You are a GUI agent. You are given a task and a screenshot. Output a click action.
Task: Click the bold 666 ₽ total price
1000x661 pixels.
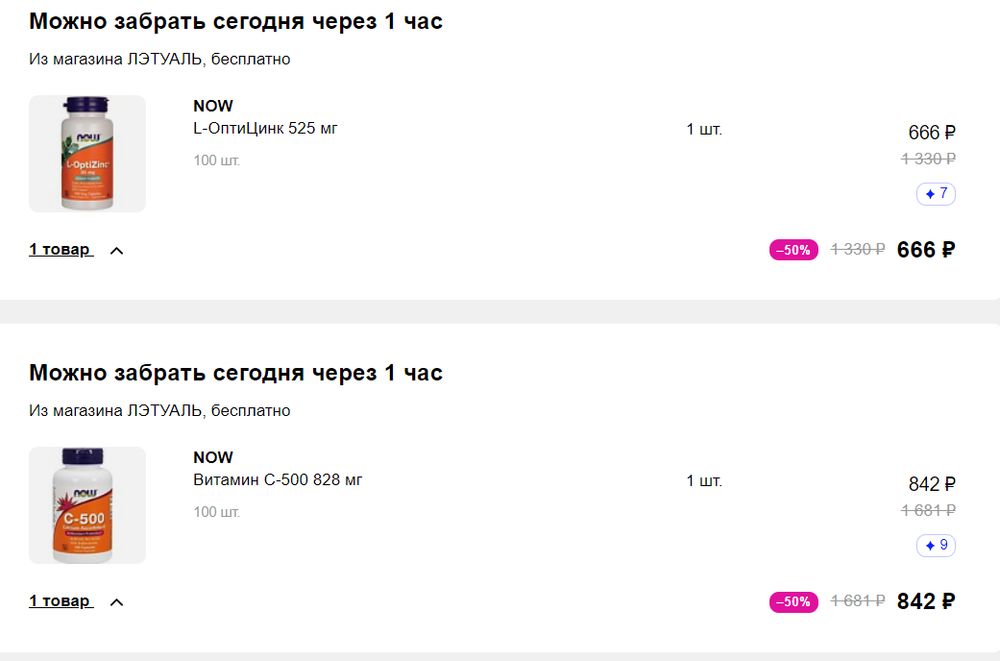[926, 250]
